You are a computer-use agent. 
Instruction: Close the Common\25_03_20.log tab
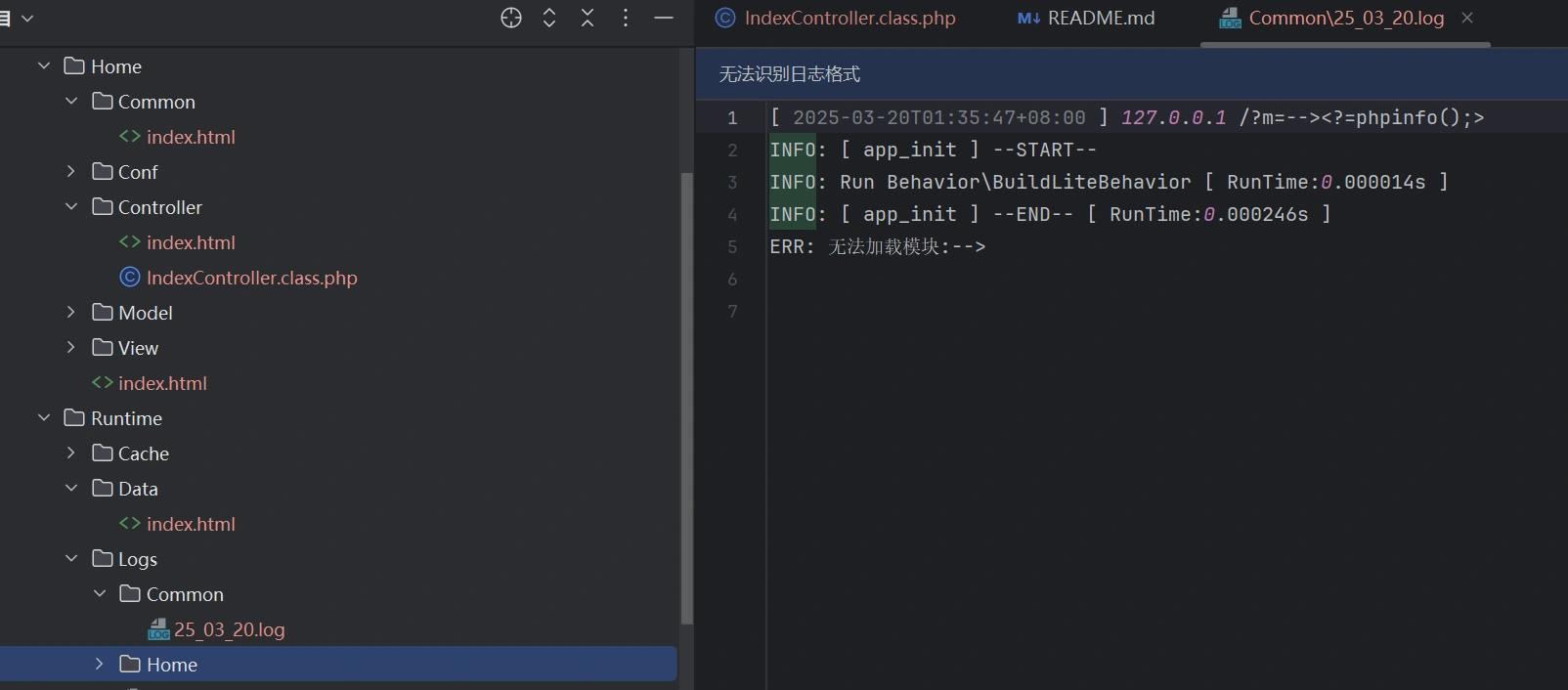tap(1467, 18)
